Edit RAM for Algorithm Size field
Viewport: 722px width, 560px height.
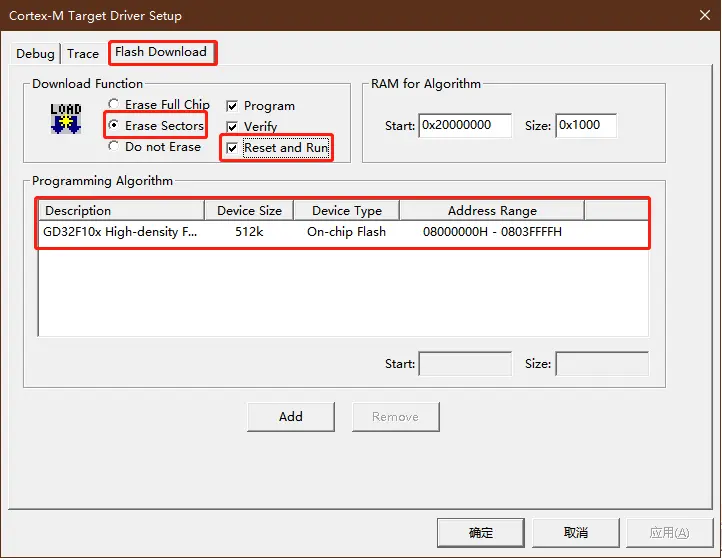click(x=586, y=125)
